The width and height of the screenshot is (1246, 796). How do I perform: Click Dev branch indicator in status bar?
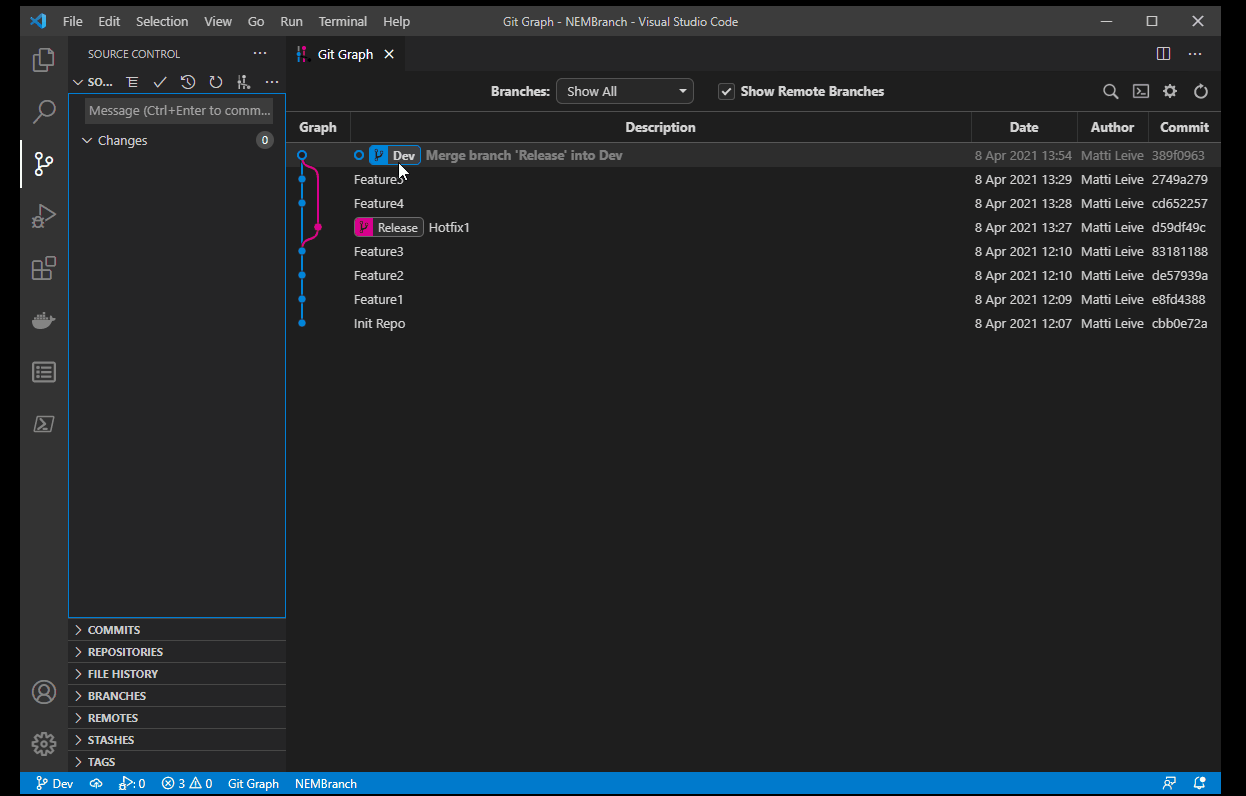click(54, 784)
